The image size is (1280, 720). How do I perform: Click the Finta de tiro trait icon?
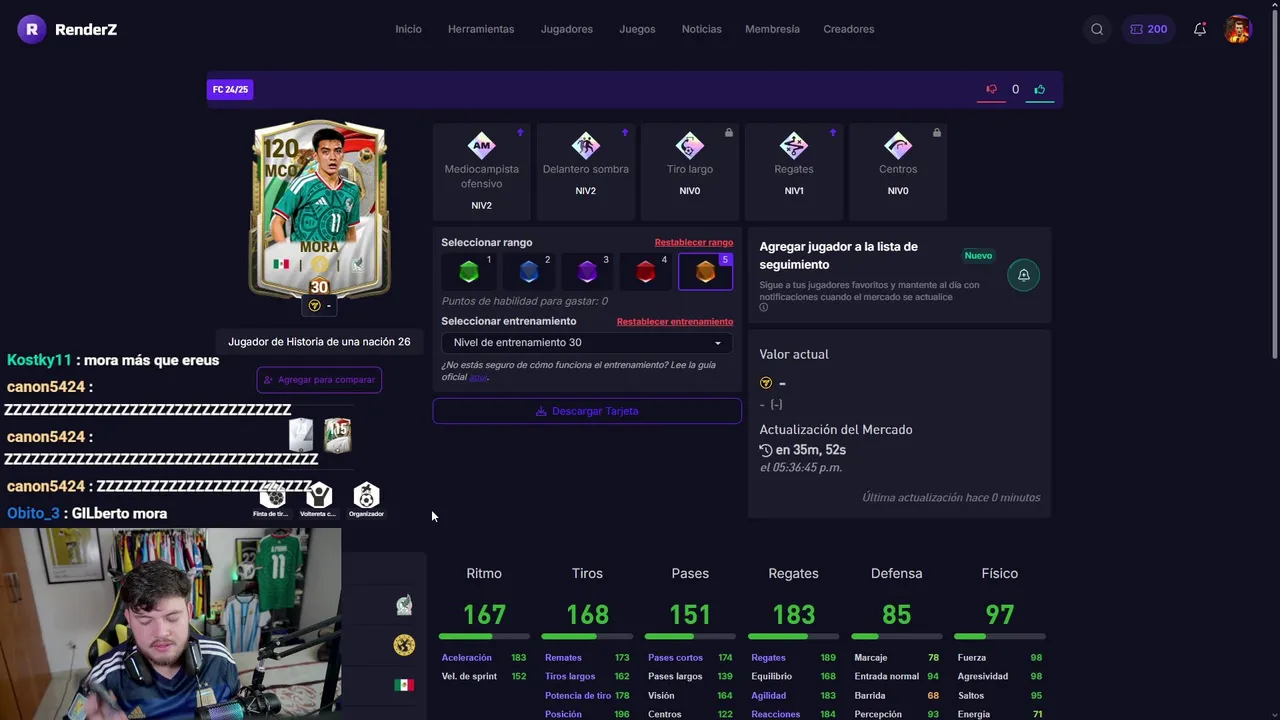[272, 496]
